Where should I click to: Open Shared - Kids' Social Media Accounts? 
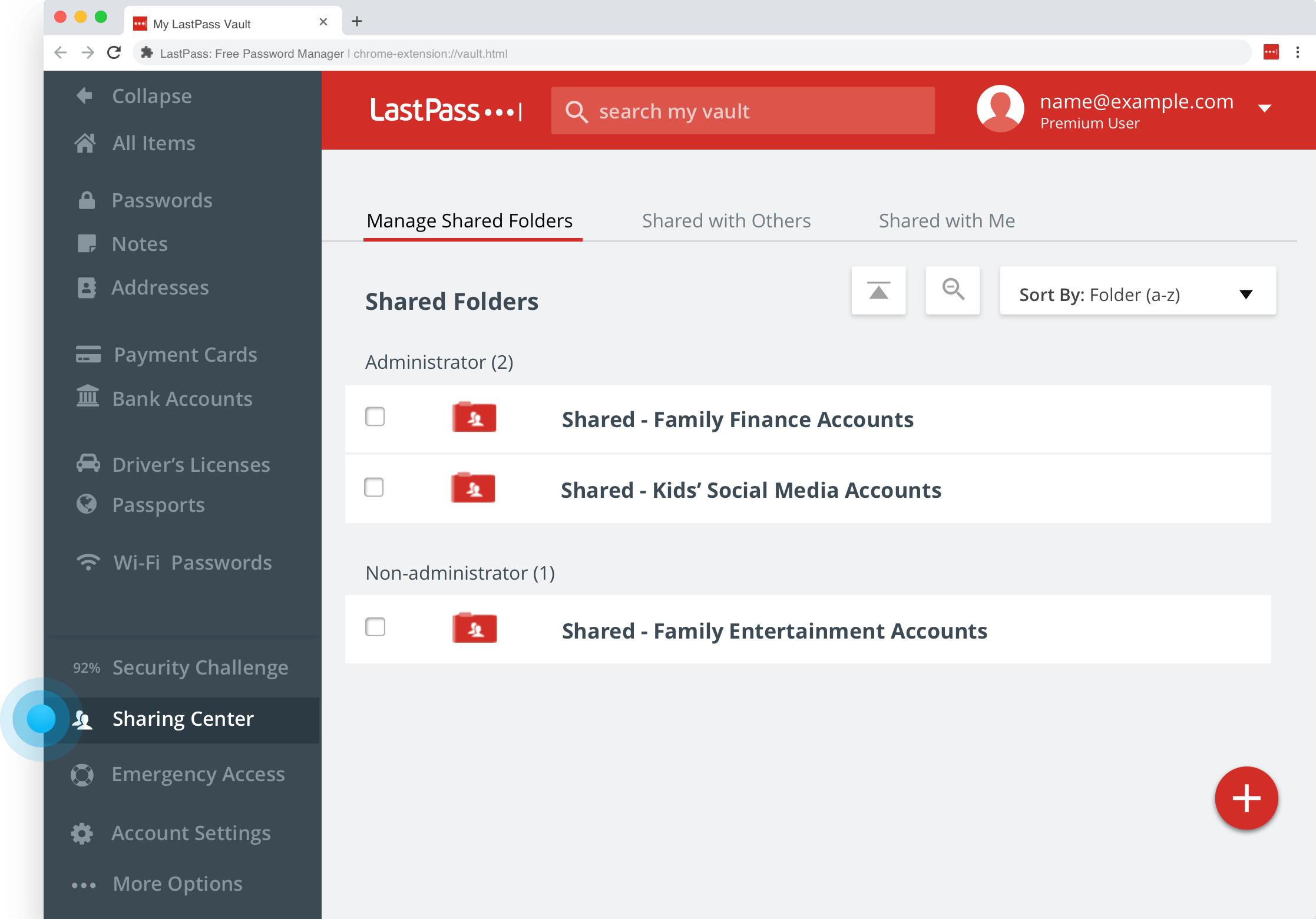click(808, 489)
